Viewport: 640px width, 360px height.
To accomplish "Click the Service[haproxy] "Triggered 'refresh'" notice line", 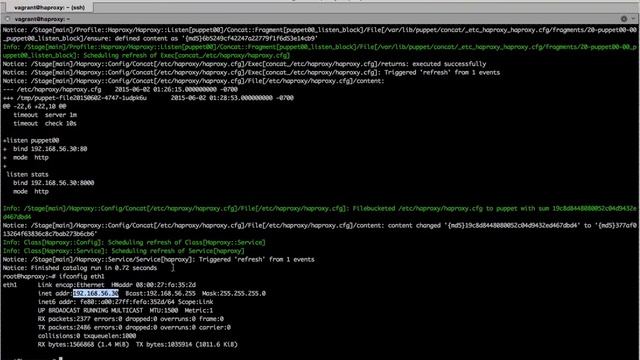I will pyautogui.click(x=158, y=259).
